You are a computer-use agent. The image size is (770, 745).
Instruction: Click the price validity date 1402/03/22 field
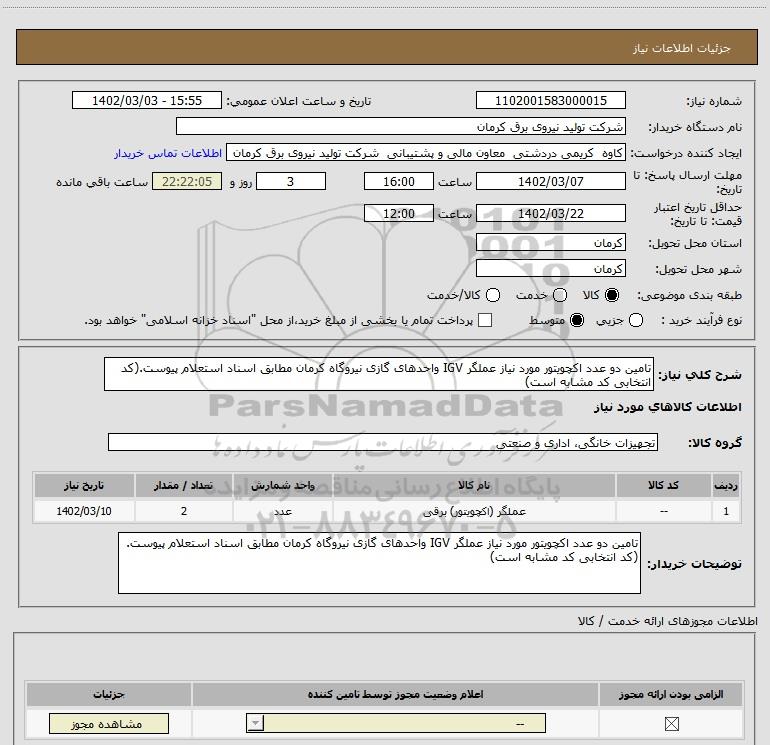pyautogui.click(x=551, y=213)
